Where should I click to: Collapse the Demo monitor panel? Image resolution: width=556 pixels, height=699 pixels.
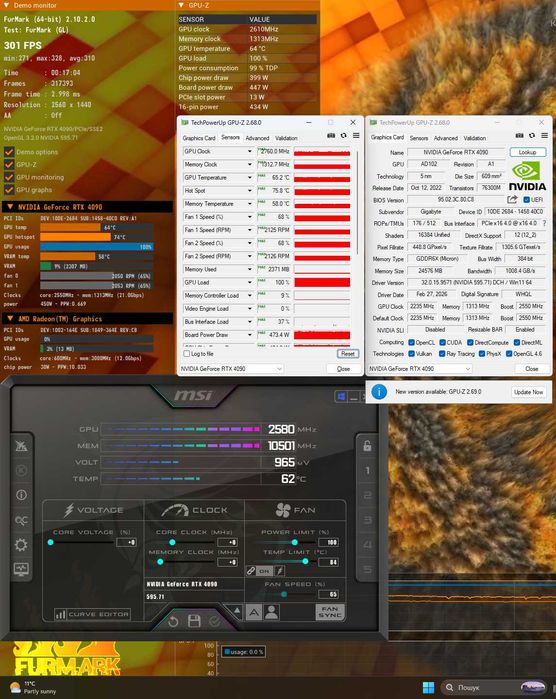(6, 5)
